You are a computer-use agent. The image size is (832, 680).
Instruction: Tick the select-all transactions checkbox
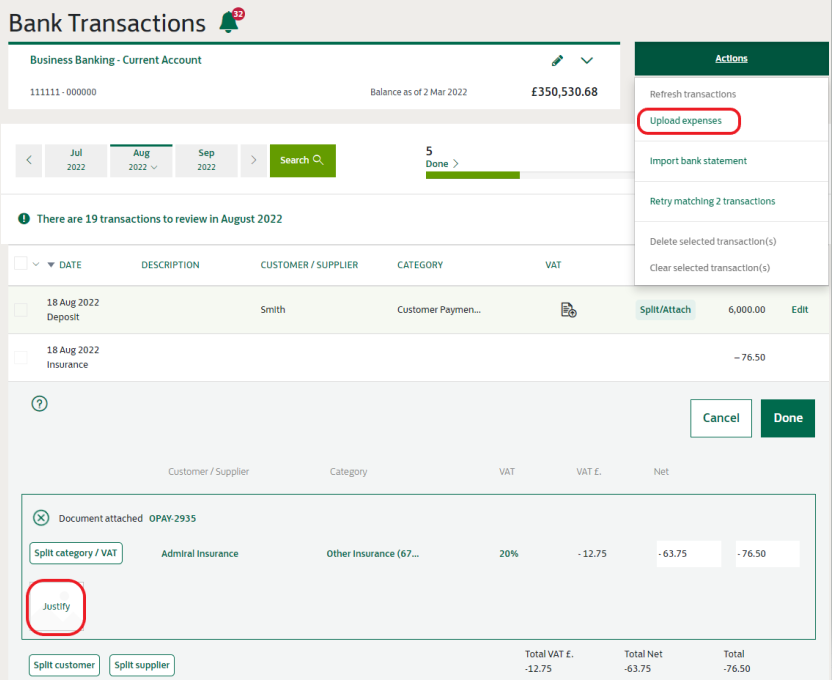coord(21,263)
